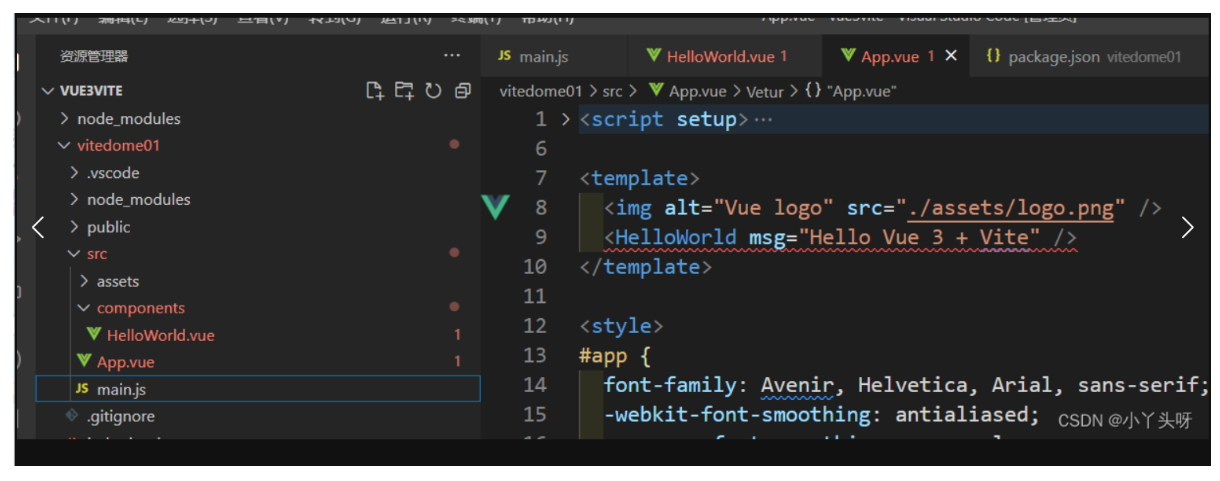Screen dimensions: 1220x481
Task: Switch to the App.vue editor tab
Action: [888, 57]
